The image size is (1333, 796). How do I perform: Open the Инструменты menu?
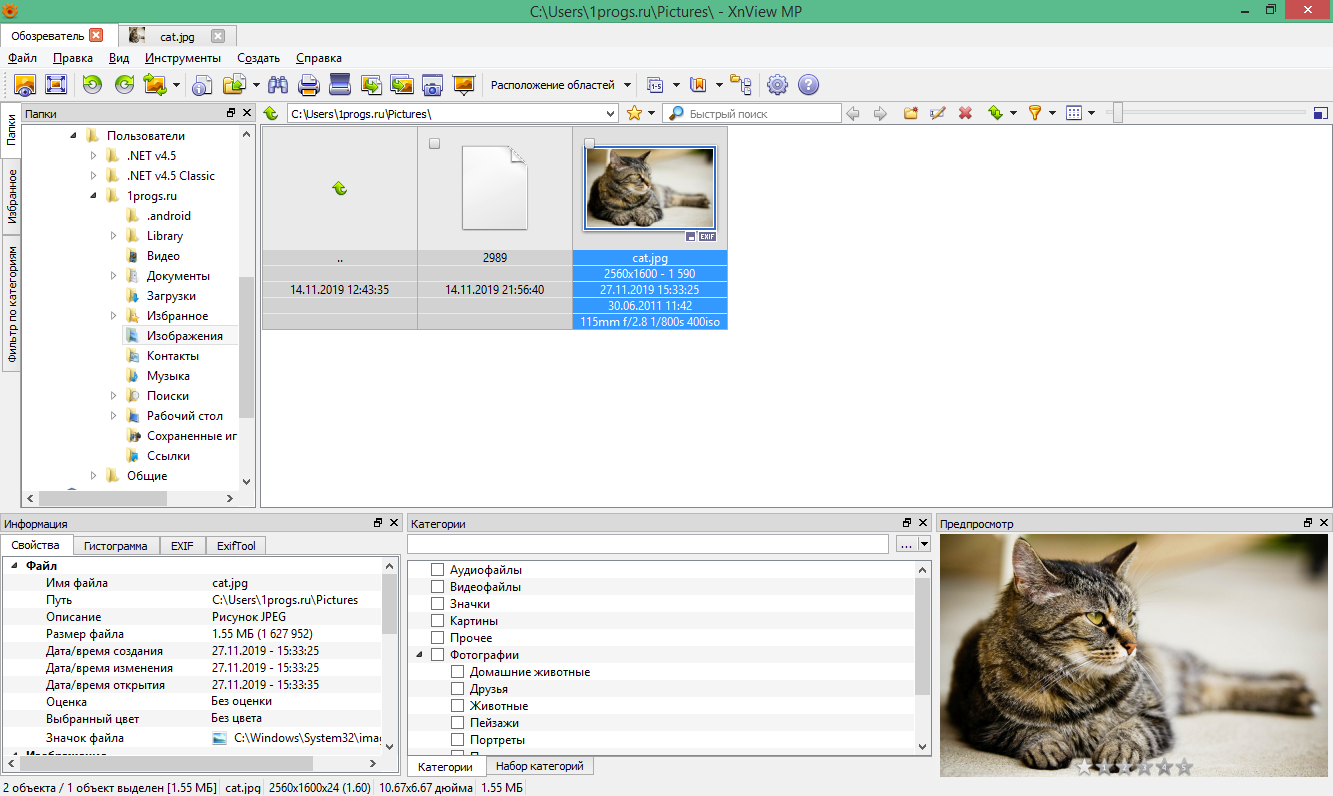click(185, 58)
